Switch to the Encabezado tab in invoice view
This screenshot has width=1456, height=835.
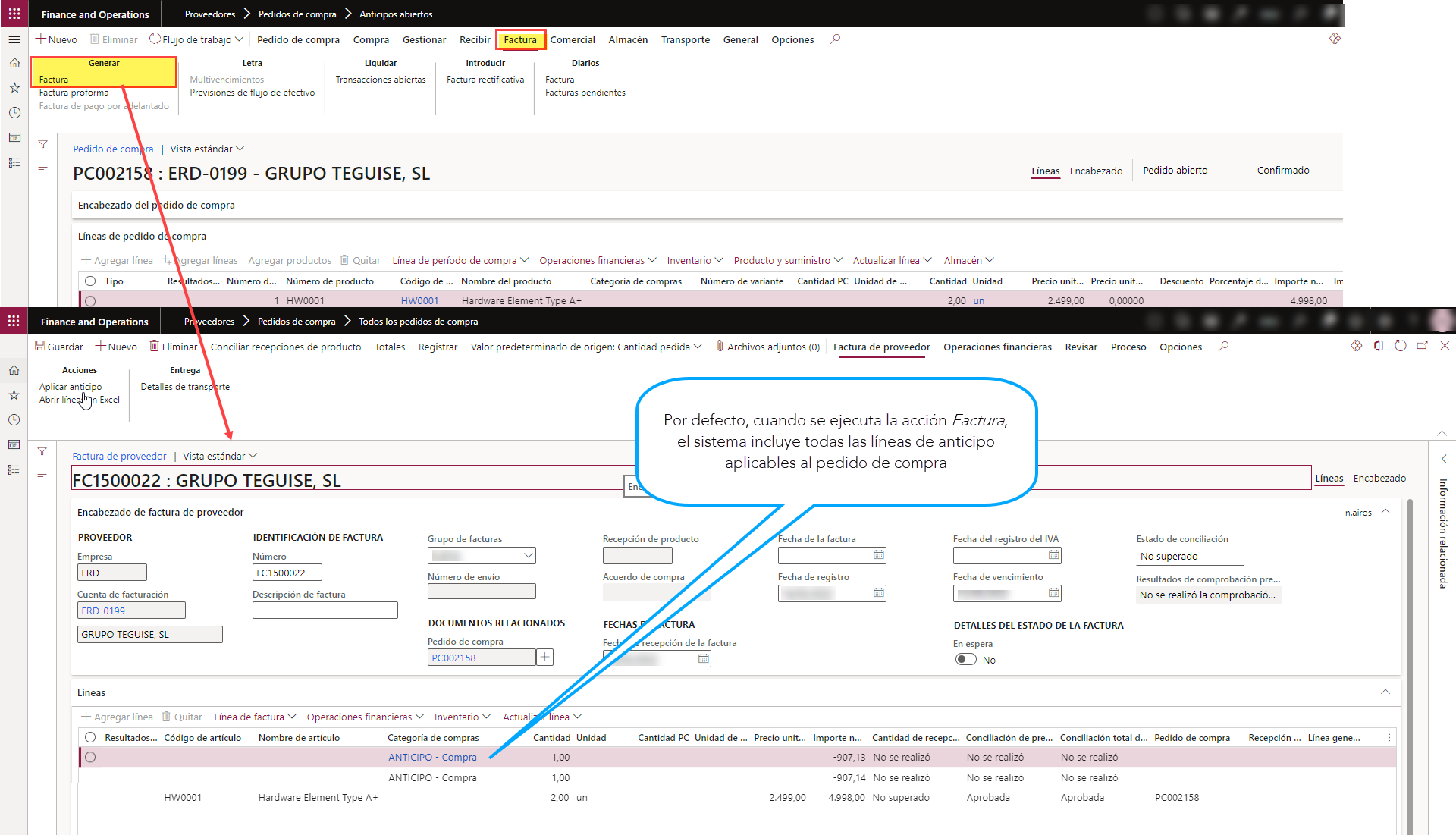1380,477
